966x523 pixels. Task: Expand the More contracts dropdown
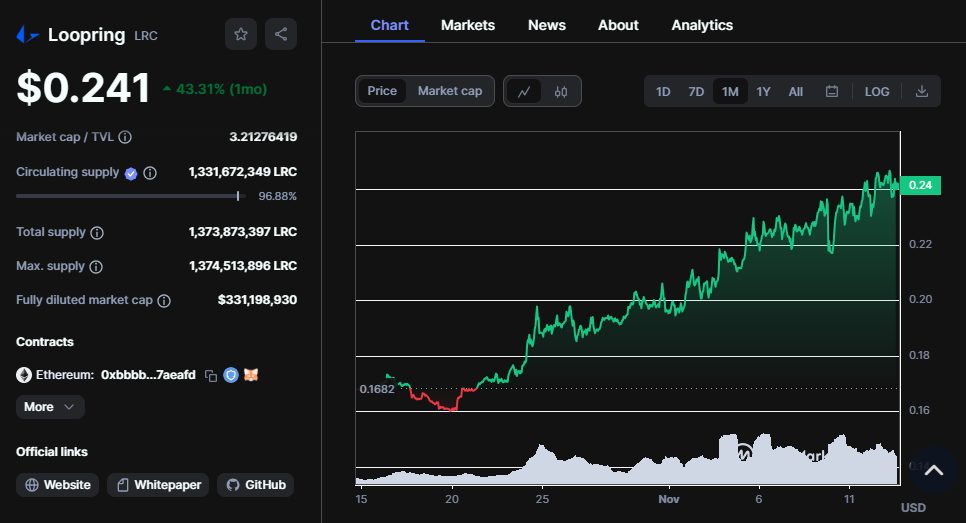[50, 407]
